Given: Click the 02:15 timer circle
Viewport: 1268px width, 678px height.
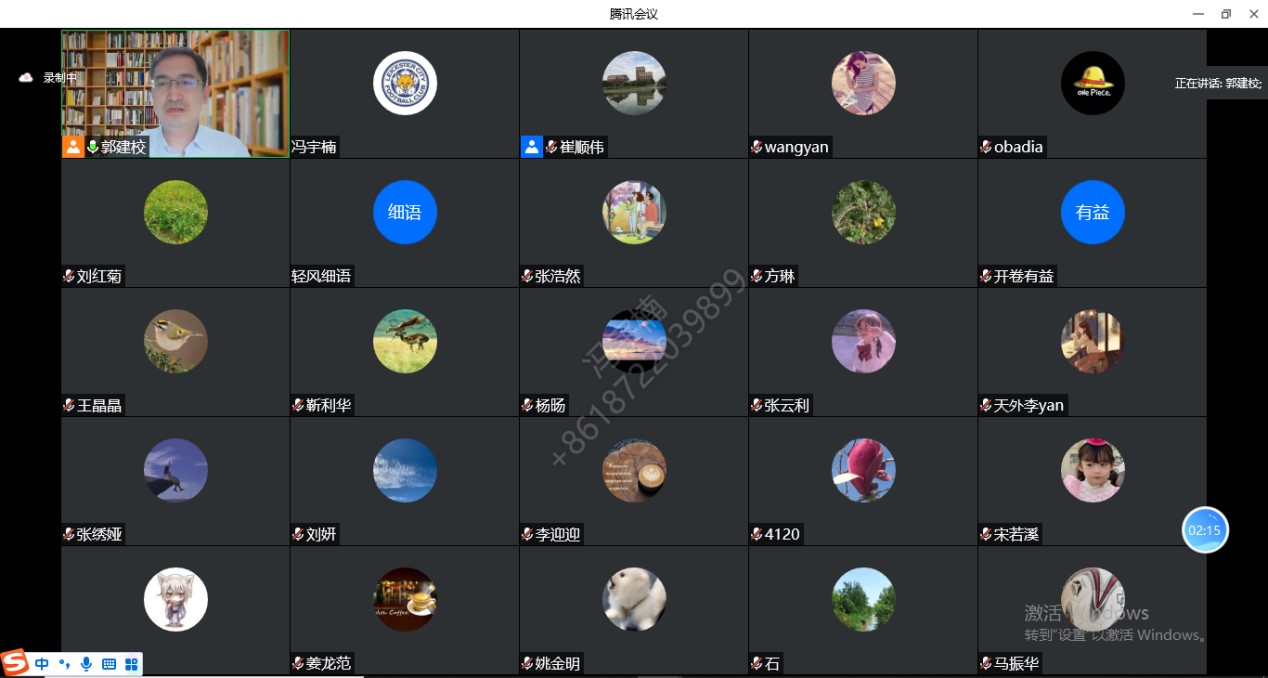Looking at the screenshot, I should pyautogui.click(x=1205, y=530).
